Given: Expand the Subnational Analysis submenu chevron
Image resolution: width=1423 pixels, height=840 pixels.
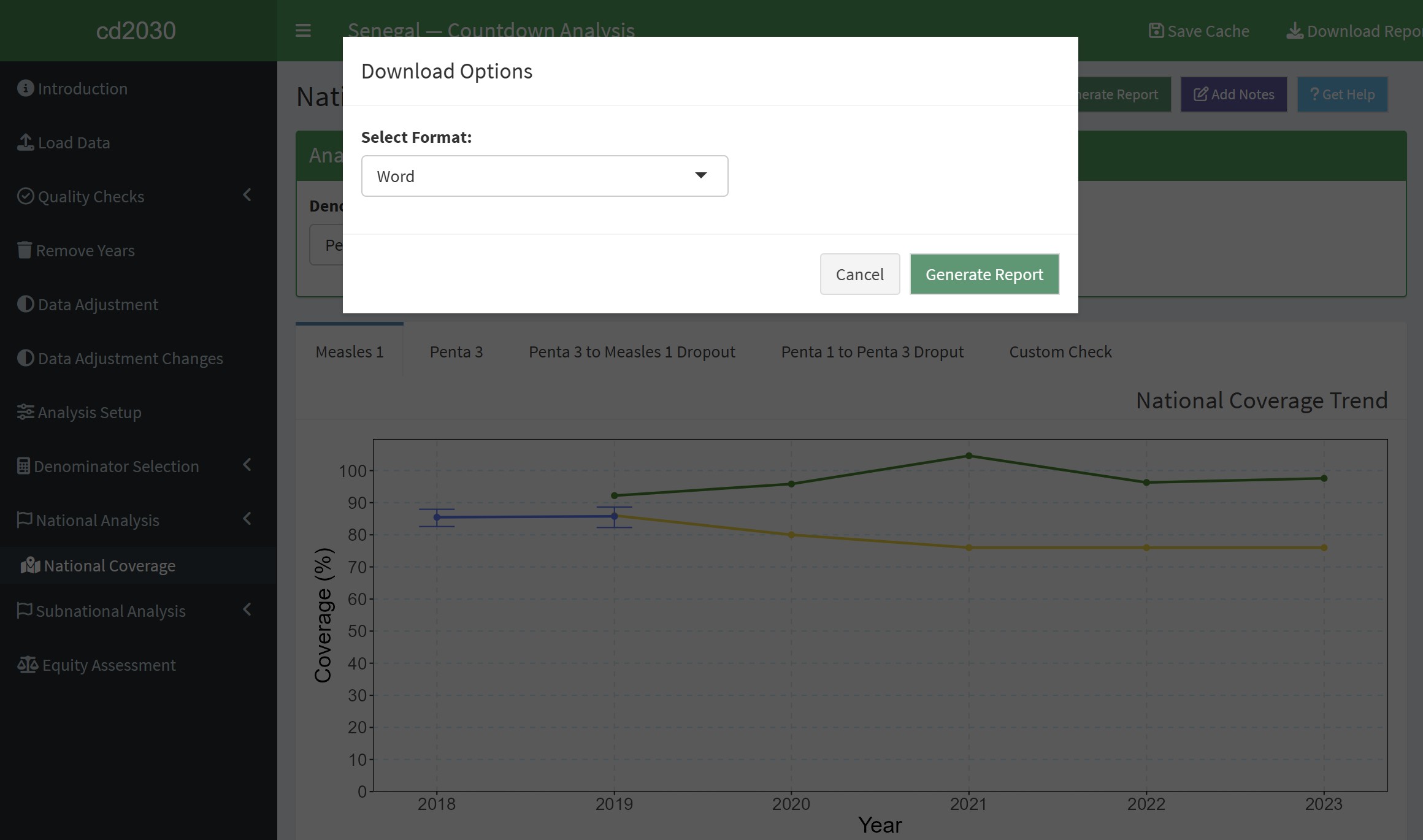Looking at the screenshot, I should pyautogui.click(x=247, y=609).
